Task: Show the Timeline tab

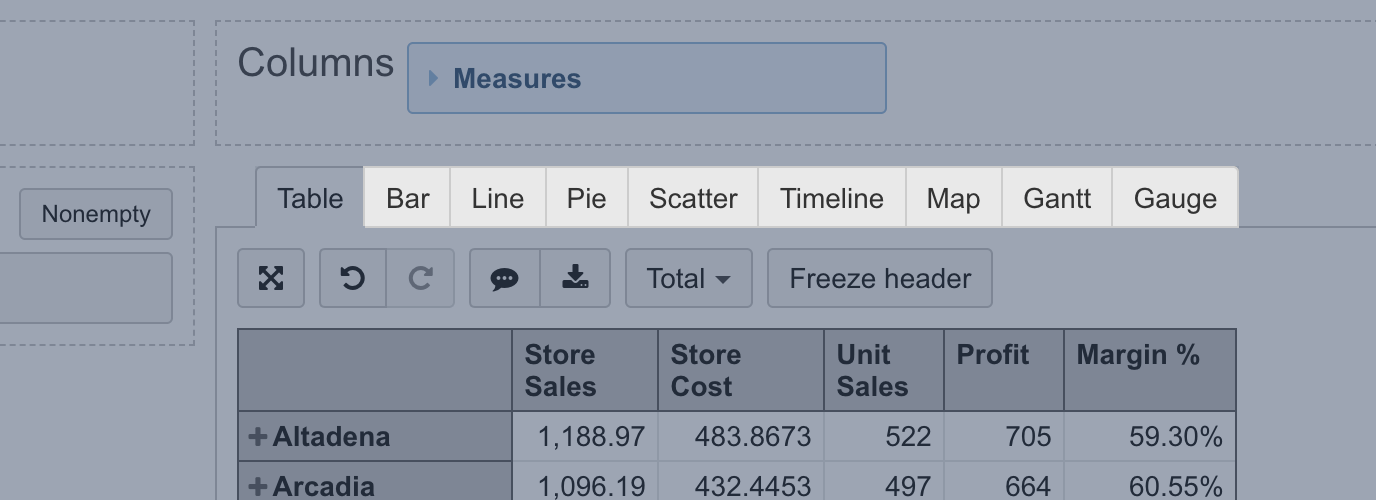Action: [832, 198]
